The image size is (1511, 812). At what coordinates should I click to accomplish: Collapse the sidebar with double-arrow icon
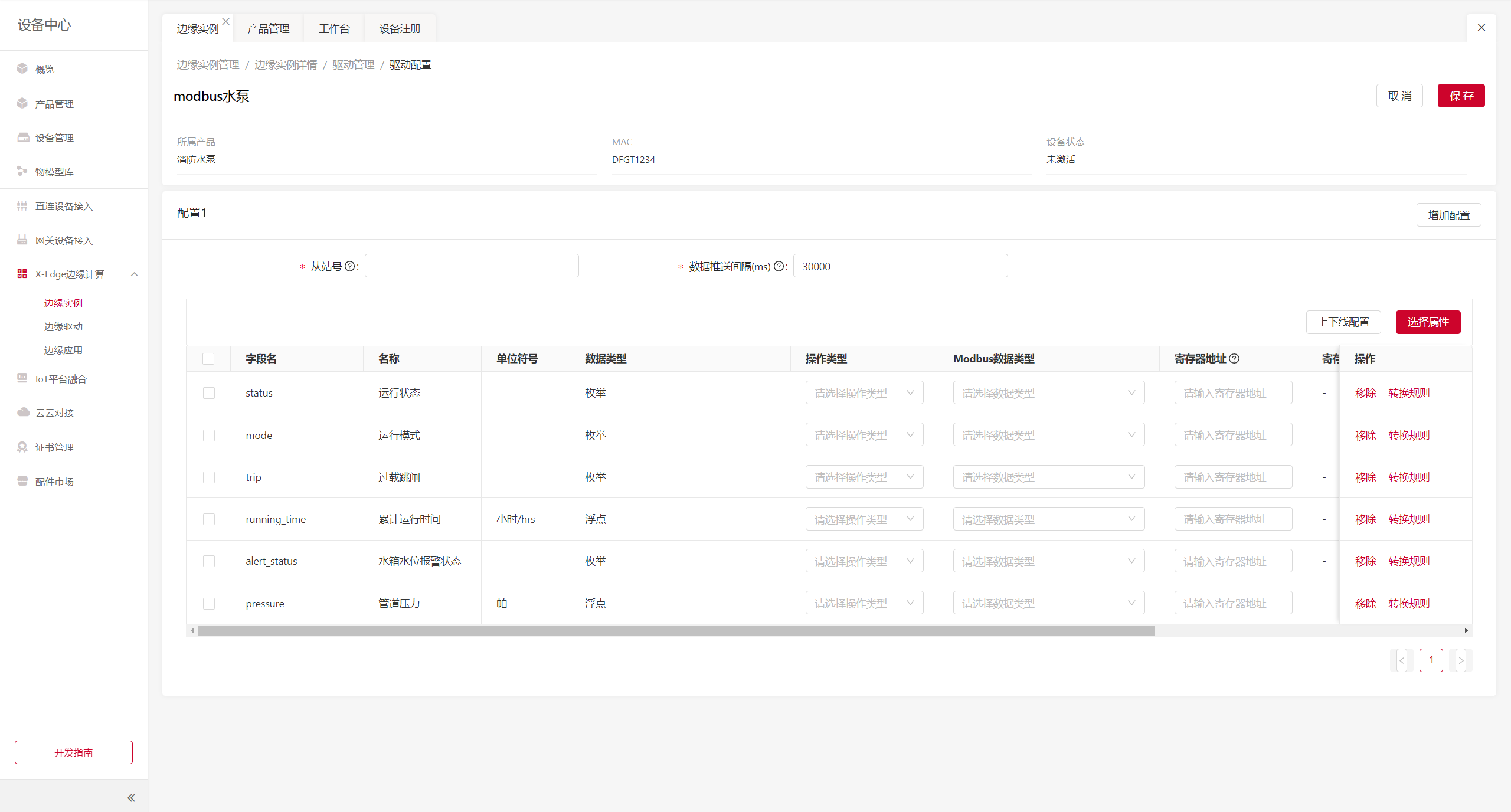click(x=131, y=798)
